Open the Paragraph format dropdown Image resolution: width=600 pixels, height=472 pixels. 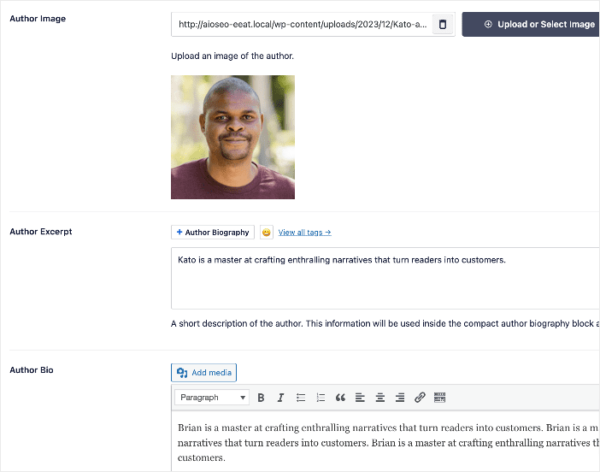(212, 397)
